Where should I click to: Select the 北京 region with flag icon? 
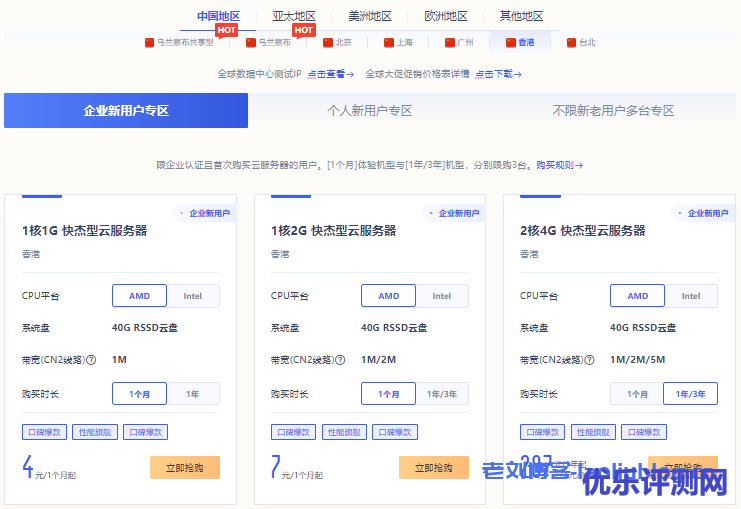(x=336, y=42)
